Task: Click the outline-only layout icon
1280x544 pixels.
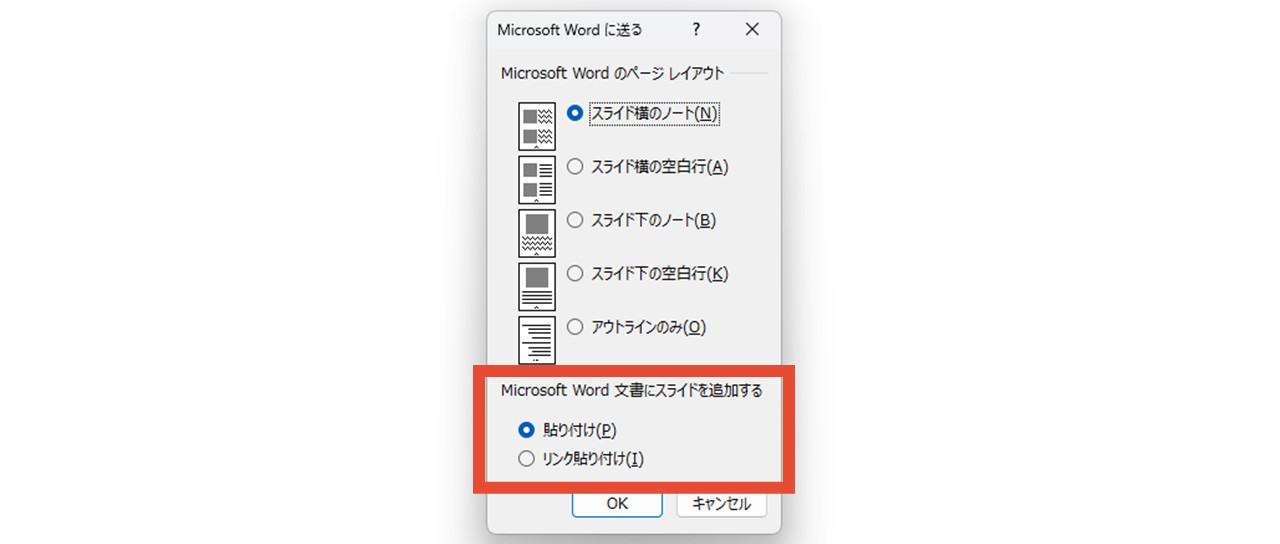Action: point(537,339)
